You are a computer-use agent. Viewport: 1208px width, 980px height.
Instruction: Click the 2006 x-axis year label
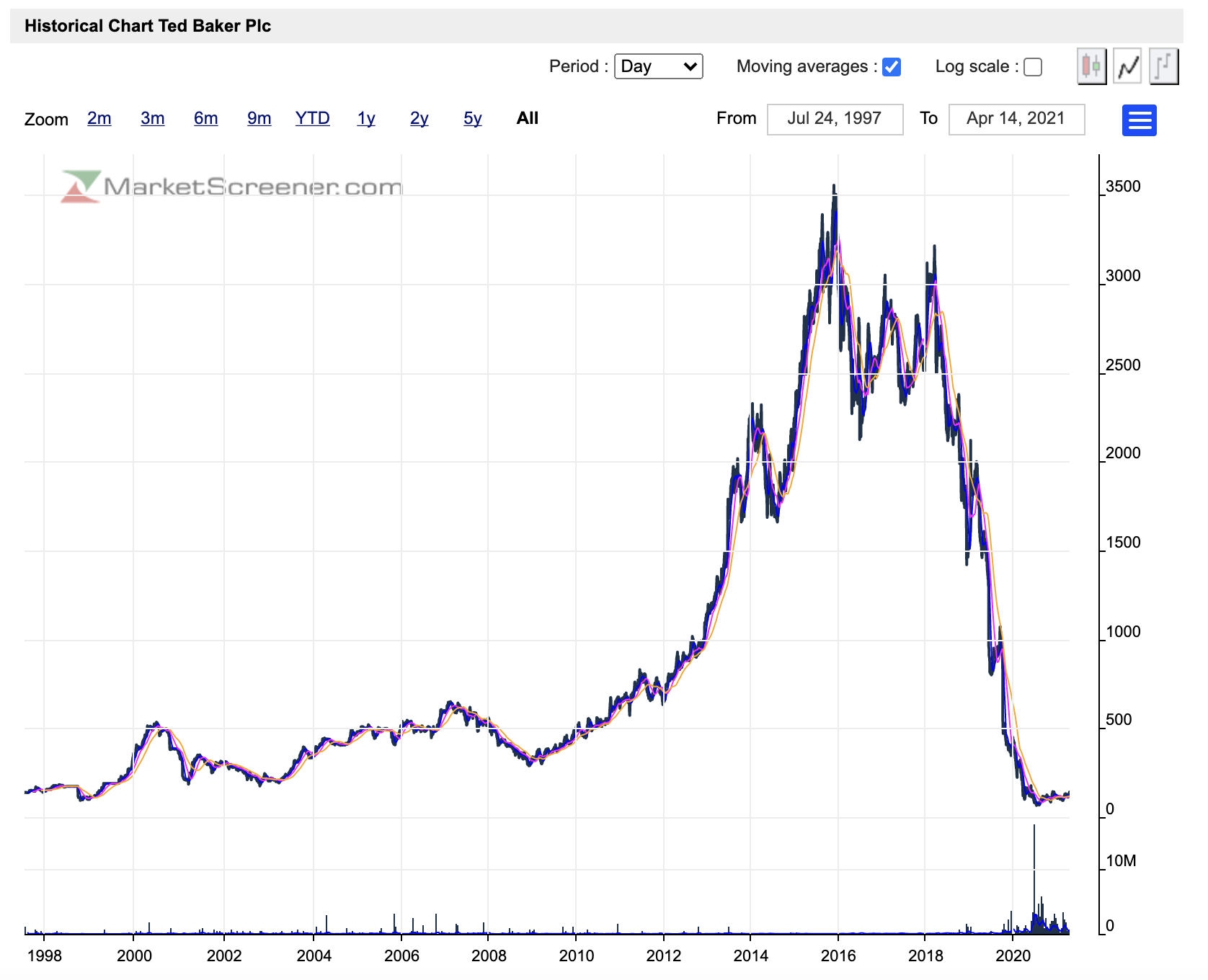[x=401, y=956]
